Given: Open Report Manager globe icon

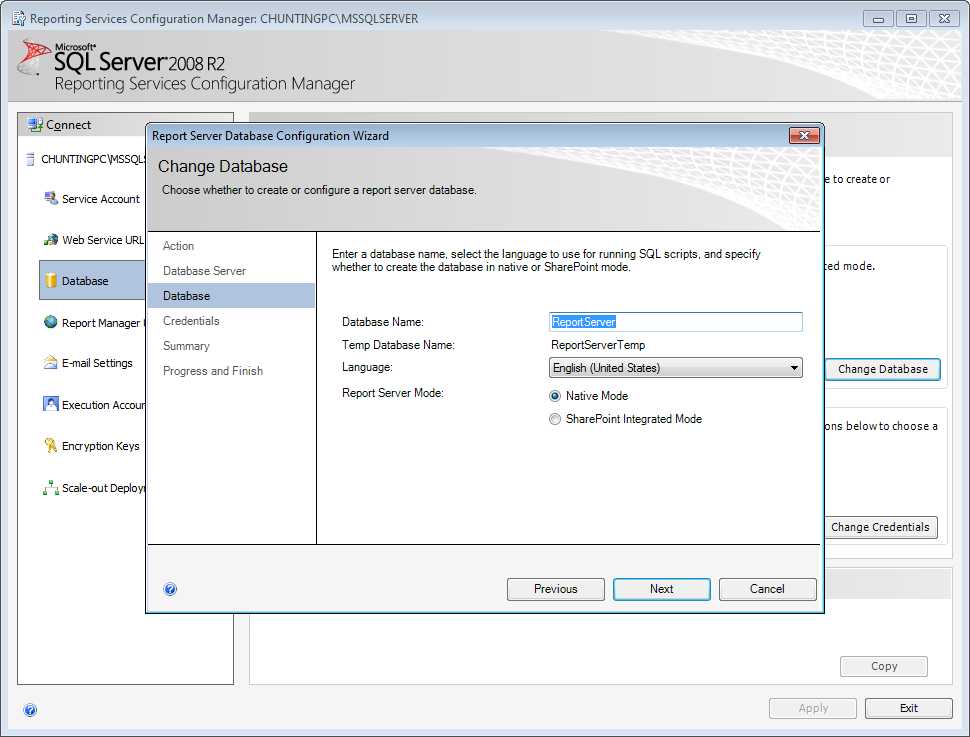Looking at the screenshot, I should (51, 322).
